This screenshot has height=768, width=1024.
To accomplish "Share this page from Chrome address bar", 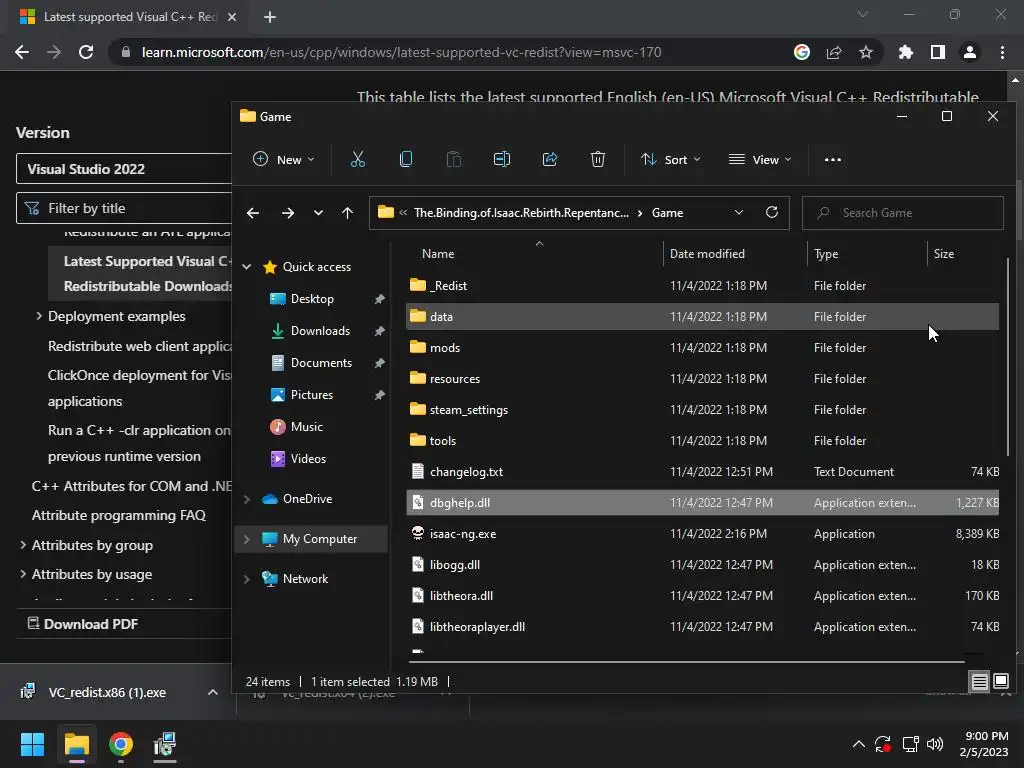I will coord(834,52).
